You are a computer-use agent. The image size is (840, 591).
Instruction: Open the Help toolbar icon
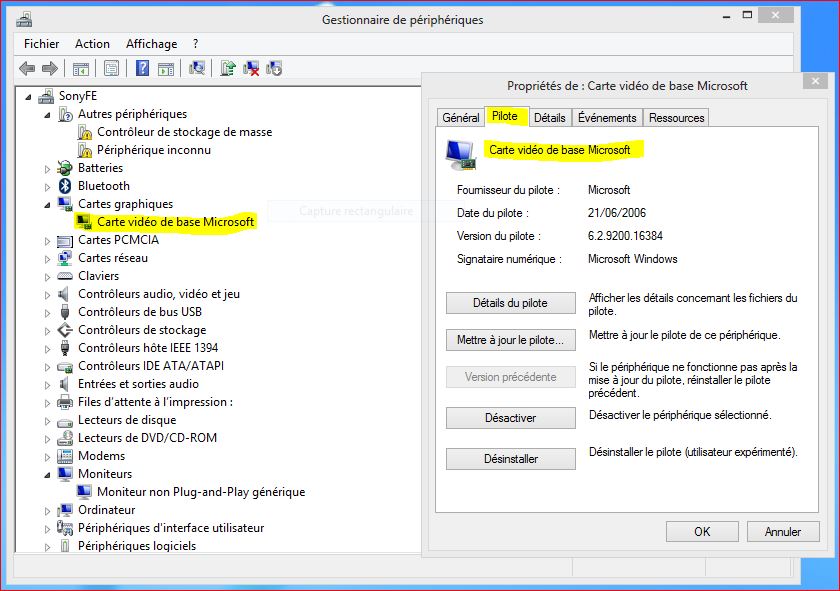[142, 68]
